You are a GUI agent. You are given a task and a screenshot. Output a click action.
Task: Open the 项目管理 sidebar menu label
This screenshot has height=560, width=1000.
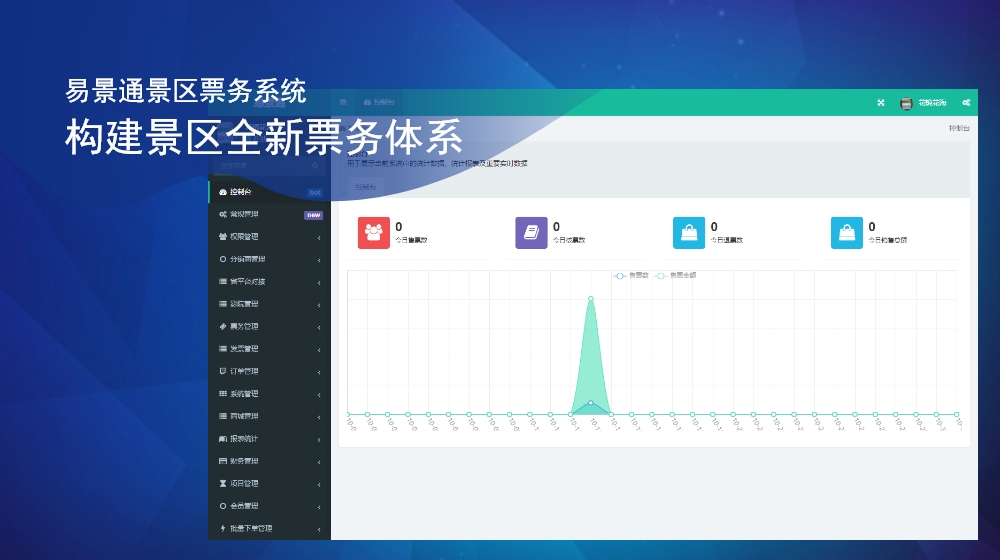pos(244,483)
